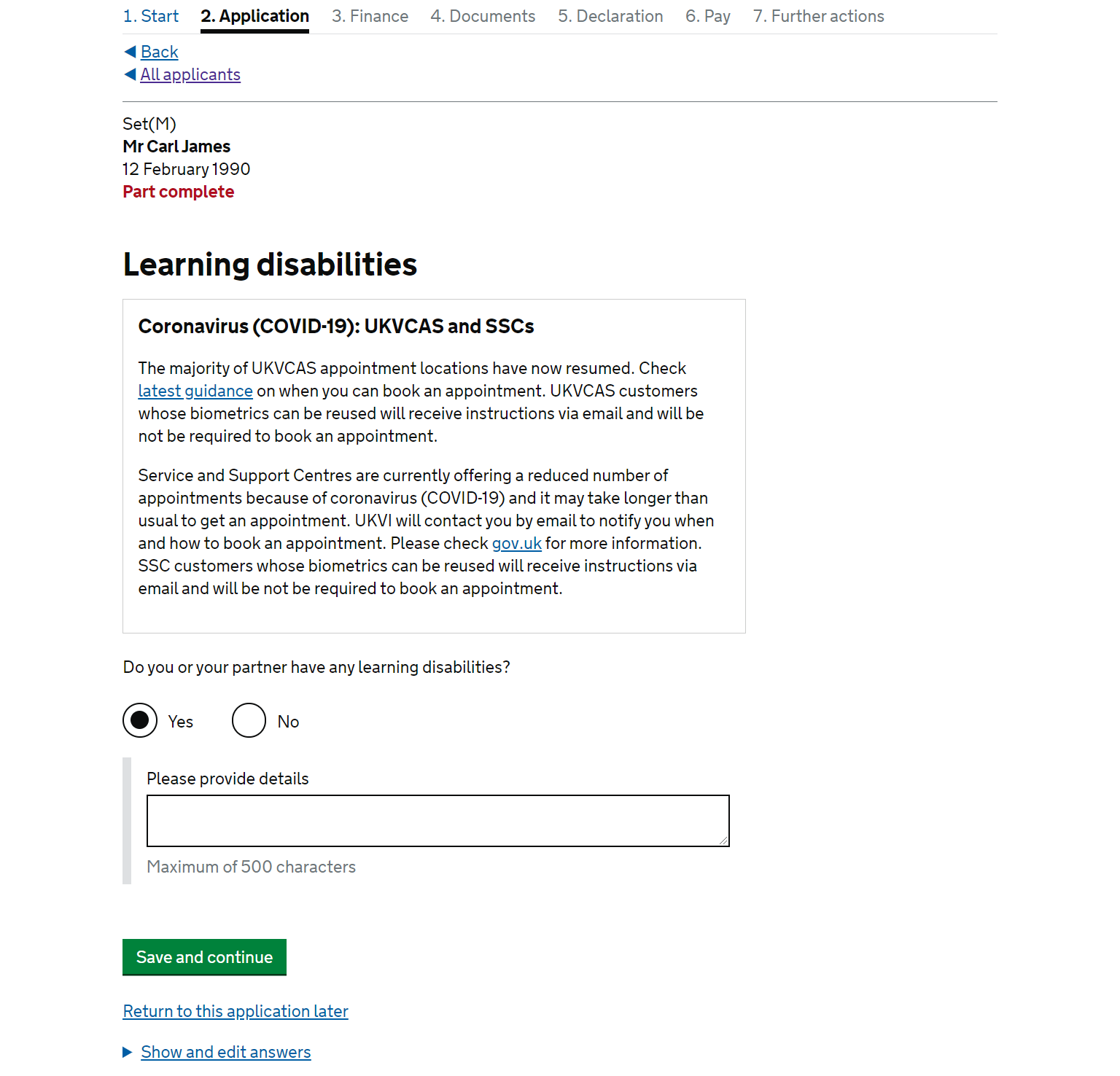The image size is (1120, 1076).
Task: Open the 5. Declaration step
Action: click(610, 16)
